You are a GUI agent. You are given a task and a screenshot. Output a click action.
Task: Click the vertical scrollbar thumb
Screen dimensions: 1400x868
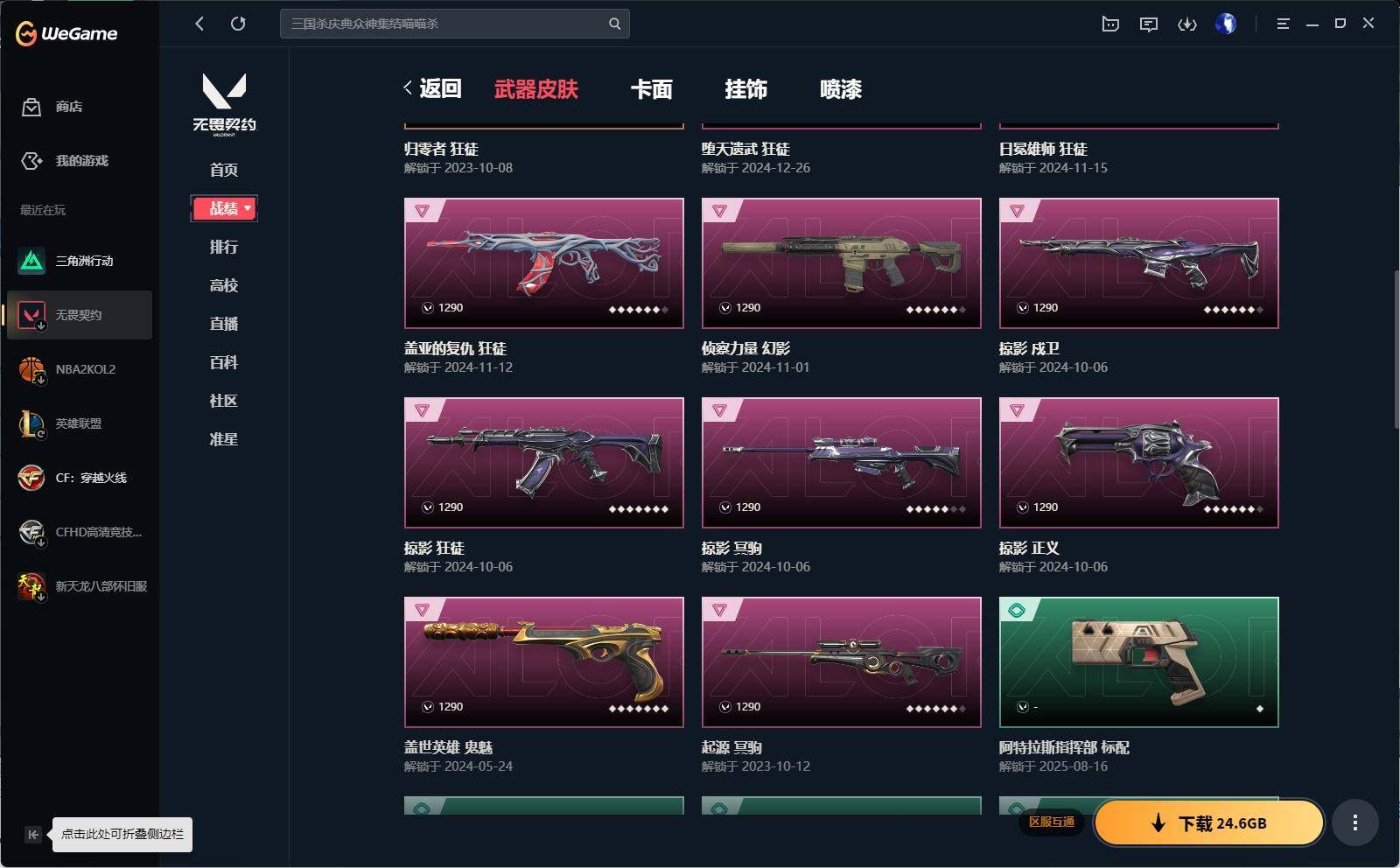pyautogui.click(x=1396, y=348)
